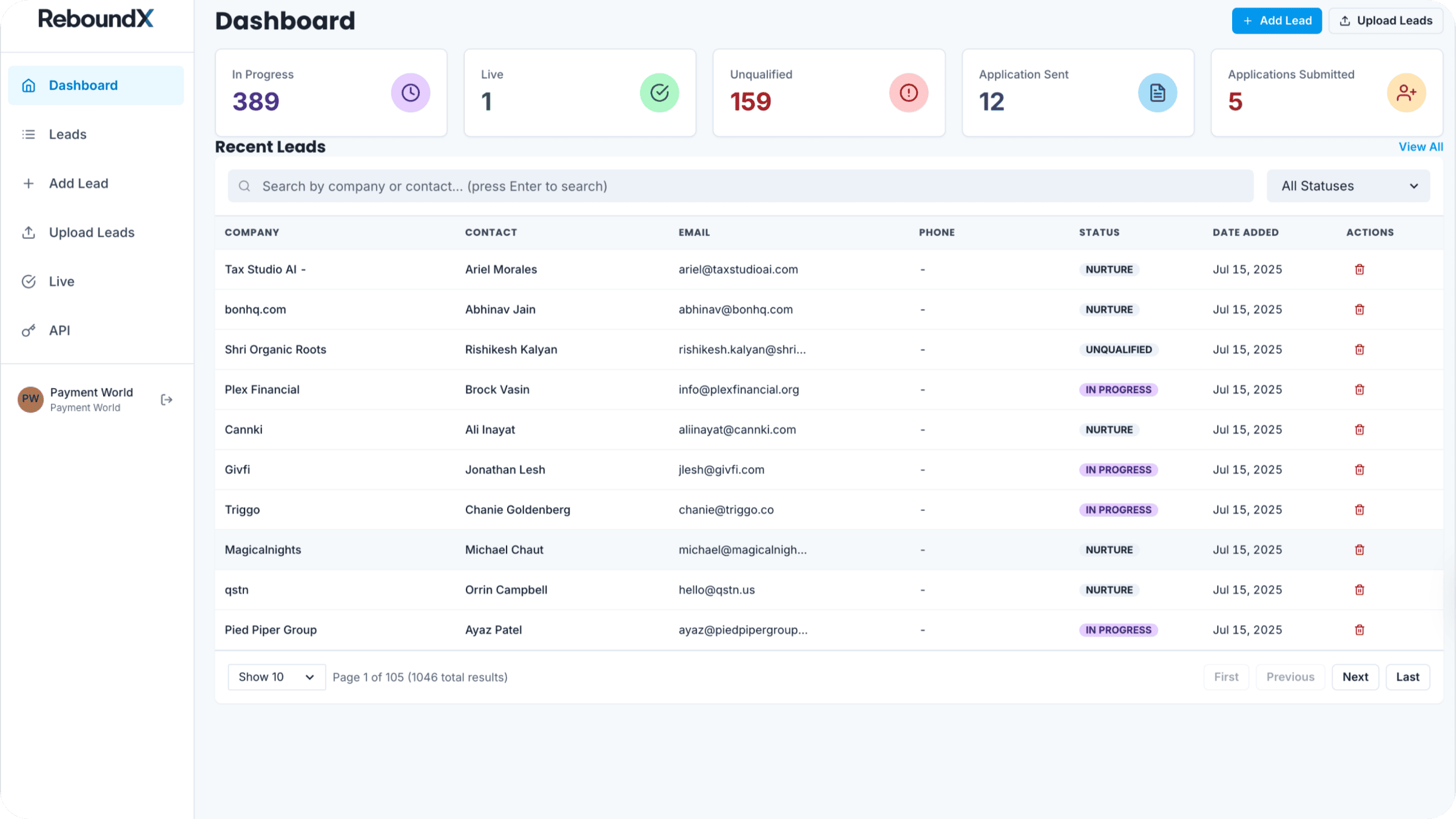1456x819 pixels.
Task: Go to the Next page of results
Action: pyautogui.click(x=1355, y=677)
